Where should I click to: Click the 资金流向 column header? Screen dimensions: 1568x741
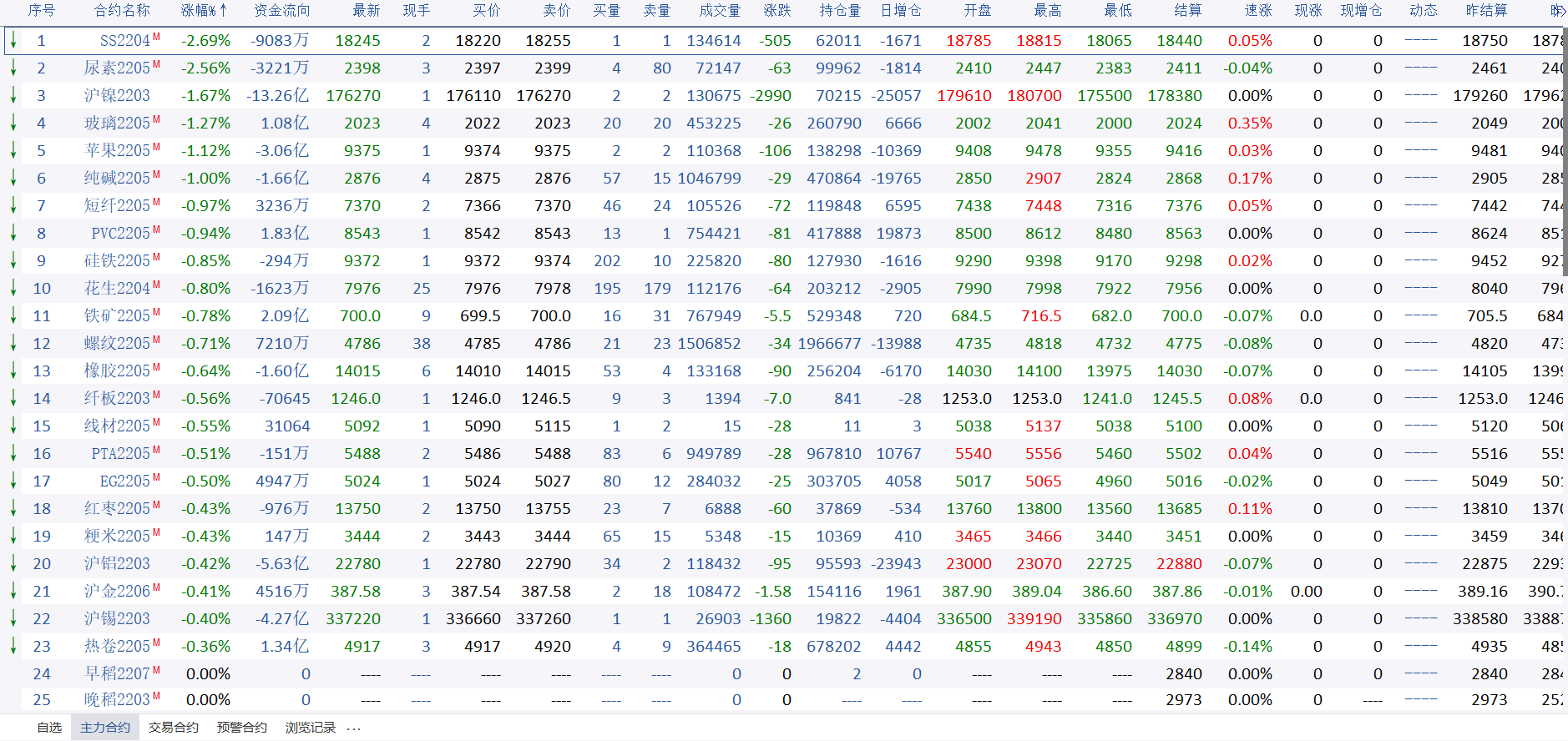(x=281, y=10)
